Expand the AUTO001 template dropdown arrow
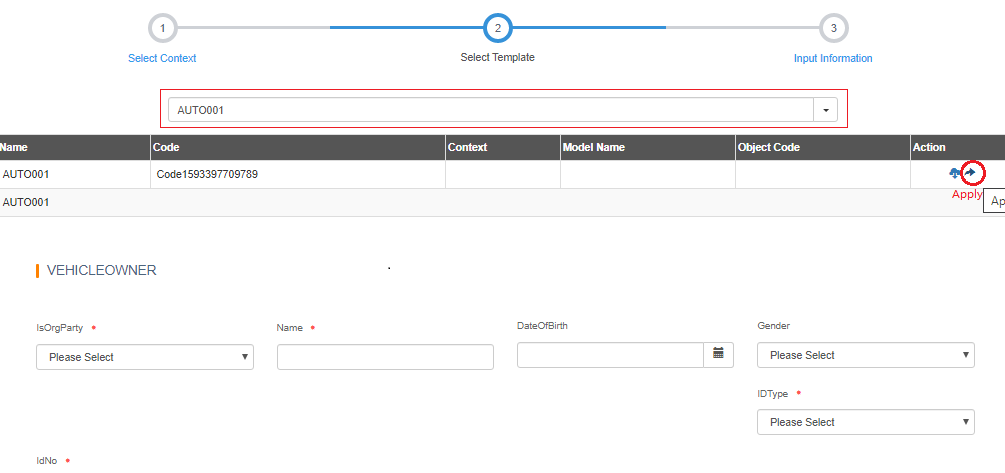 [826, 110]
